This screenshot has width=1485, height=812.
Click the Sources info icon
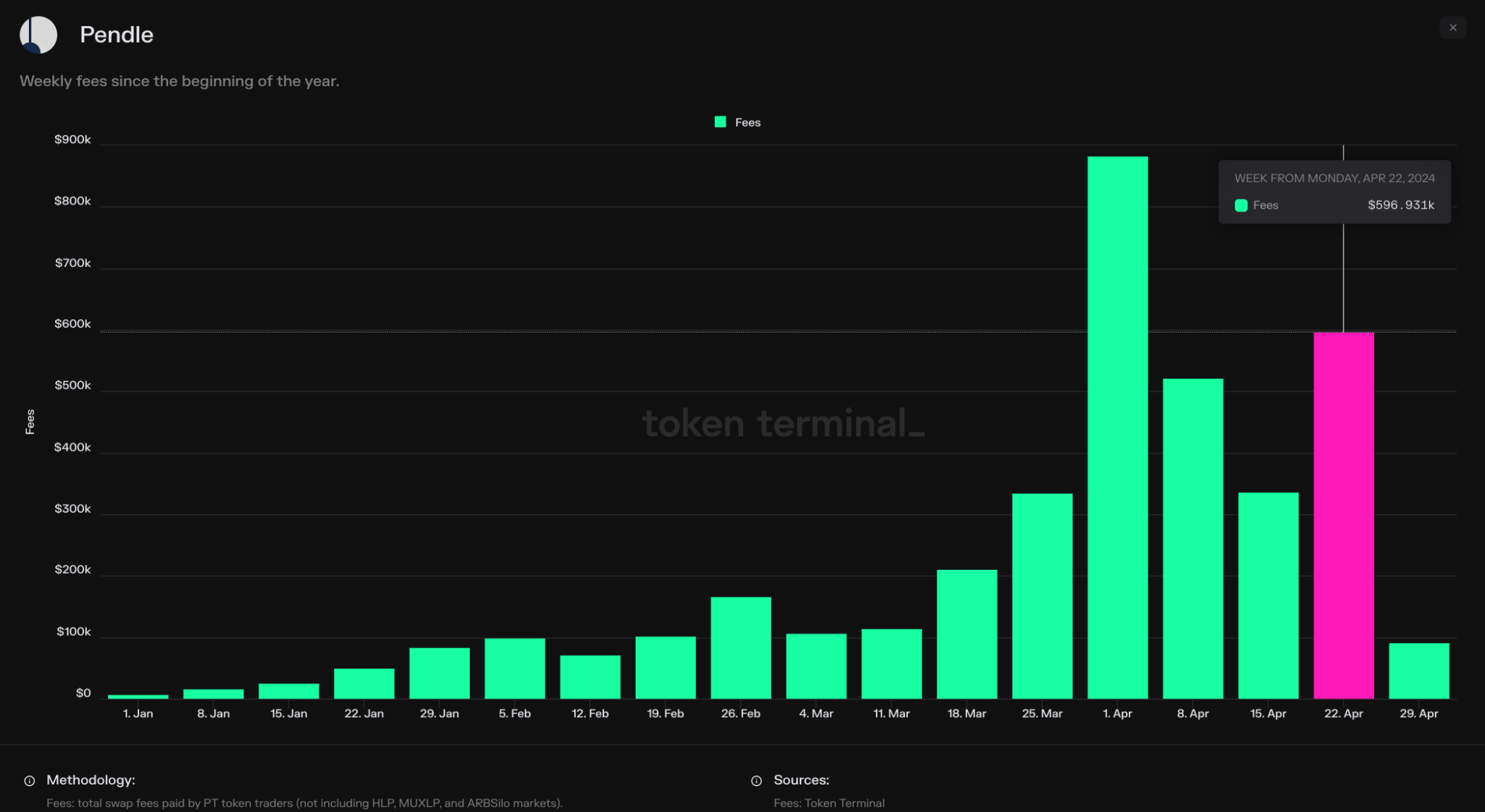[x=756, y=781]
